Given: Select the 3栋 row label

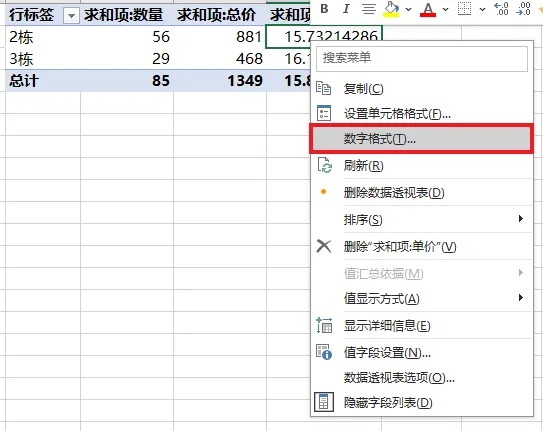Looking at the screenshot, I should click(x=43, y=59).
